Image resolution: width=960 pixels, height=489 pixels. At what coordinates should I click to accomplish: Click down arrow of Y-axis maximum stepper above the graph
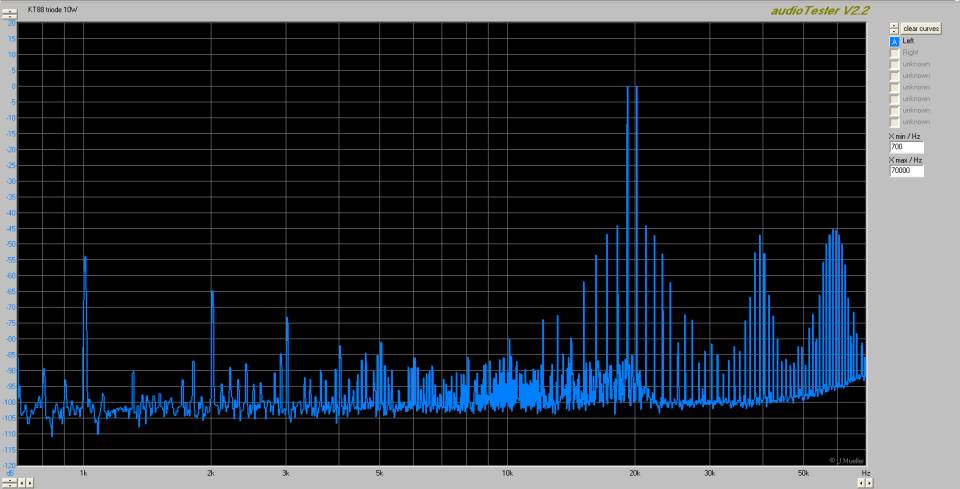(10, 18)
